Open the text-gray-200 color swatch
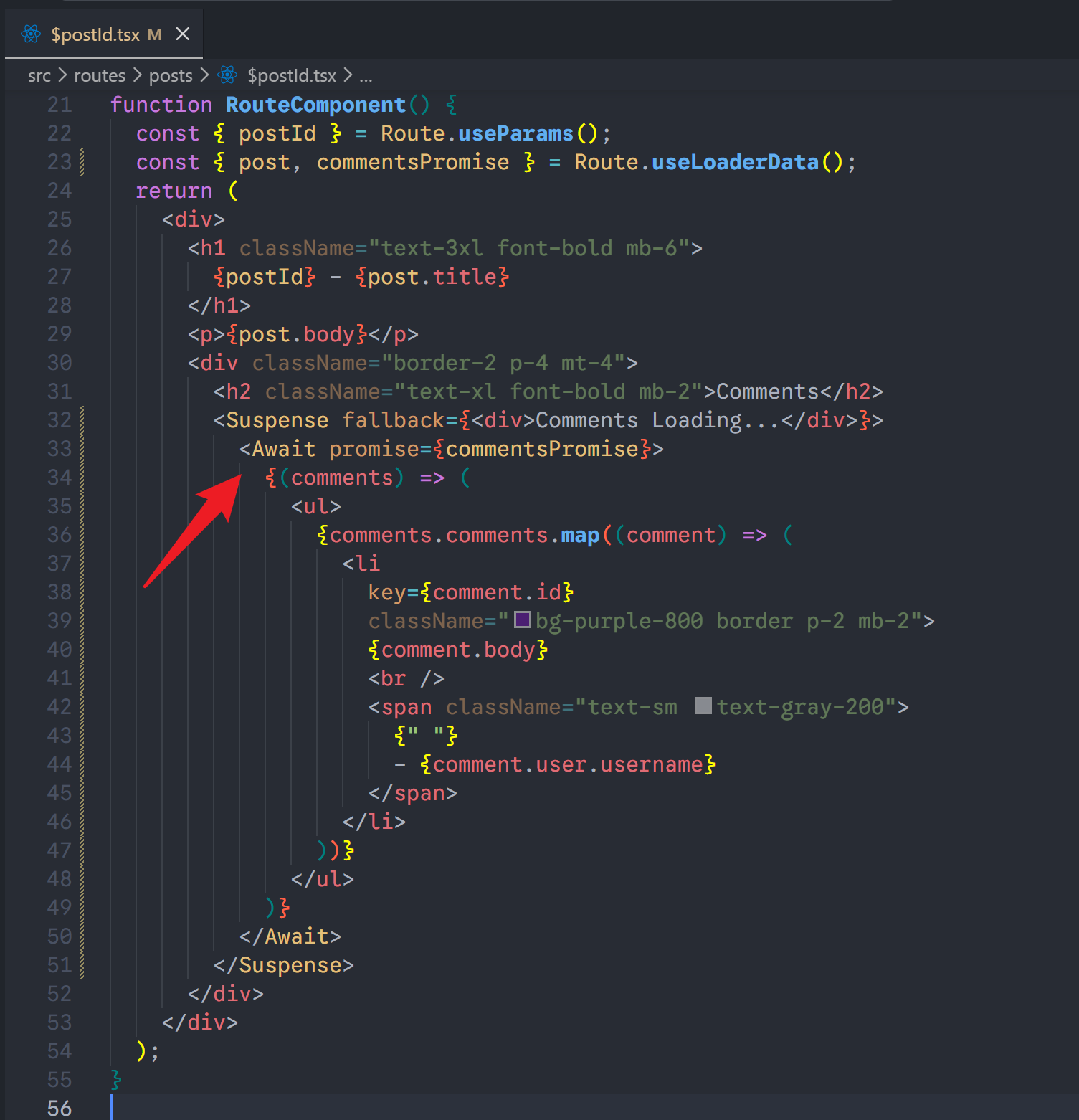Image resolution: width=1079 pixels, height=1120 pixels. [x=703, y=706]
